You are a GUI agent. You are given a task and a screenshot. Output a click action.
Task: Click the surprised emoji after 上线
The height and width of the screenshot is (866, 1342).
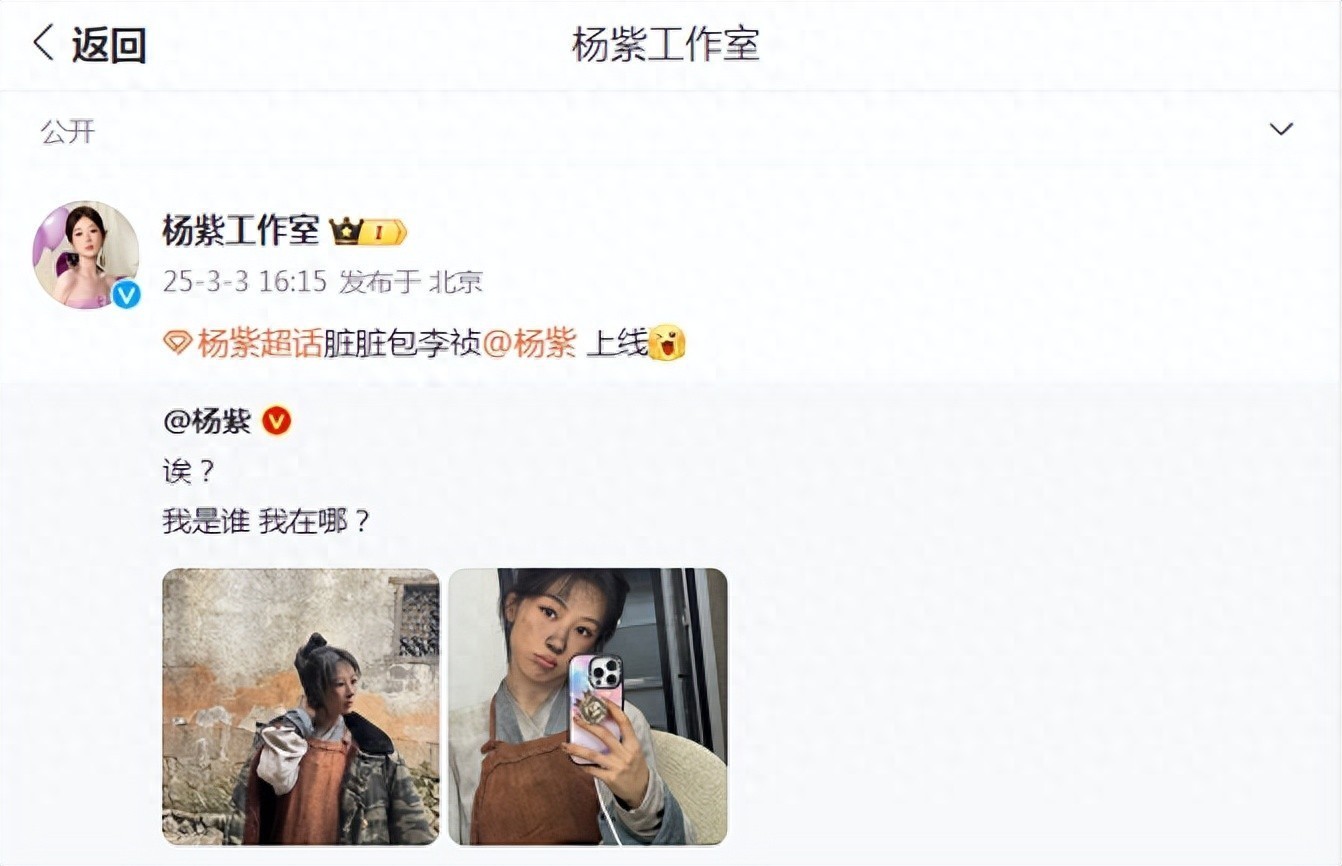point(666,344)
